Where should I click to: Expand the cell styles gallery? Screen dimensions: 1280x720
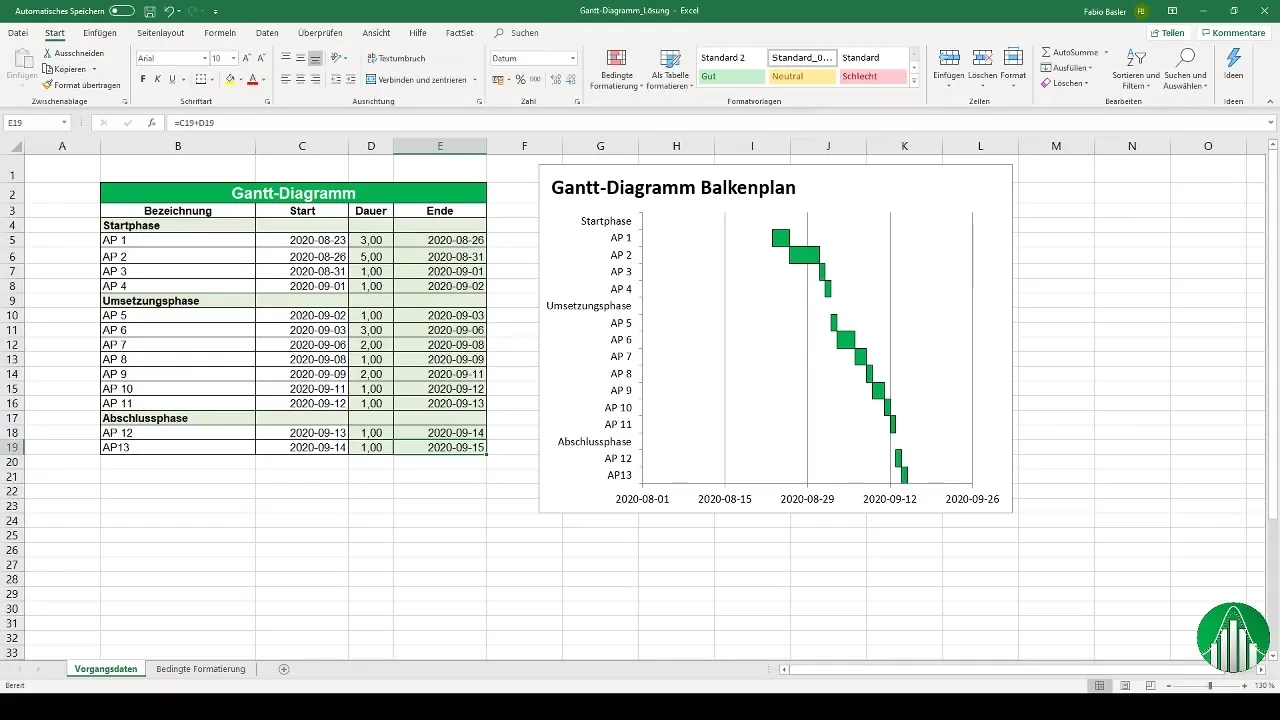pyautogui.click(x=914, y=82)
